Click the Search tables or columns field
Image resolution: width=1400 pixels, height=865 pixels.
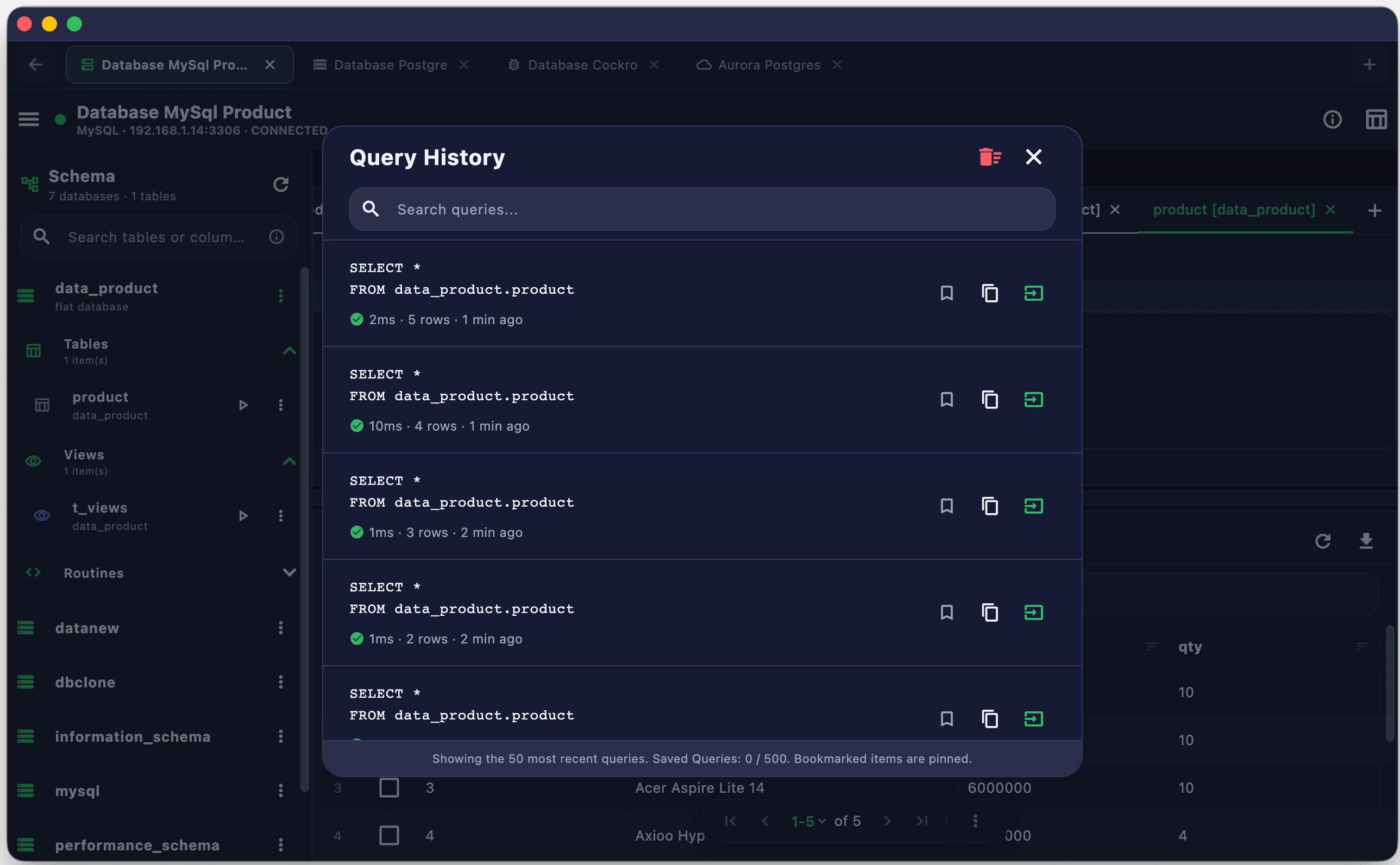pos(159,237)
